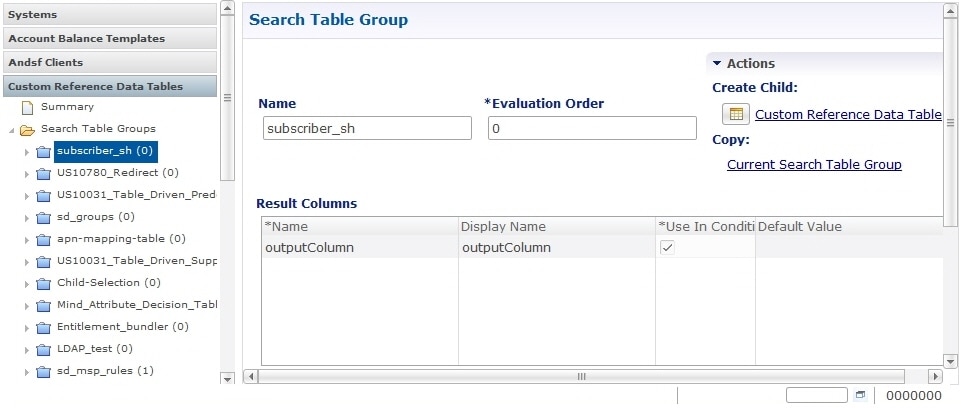Expand the subscriber_sh tree node
Image resolution: width=961 pixels, height=408 pixels.
pyautogui.click(x=26, y=152)
